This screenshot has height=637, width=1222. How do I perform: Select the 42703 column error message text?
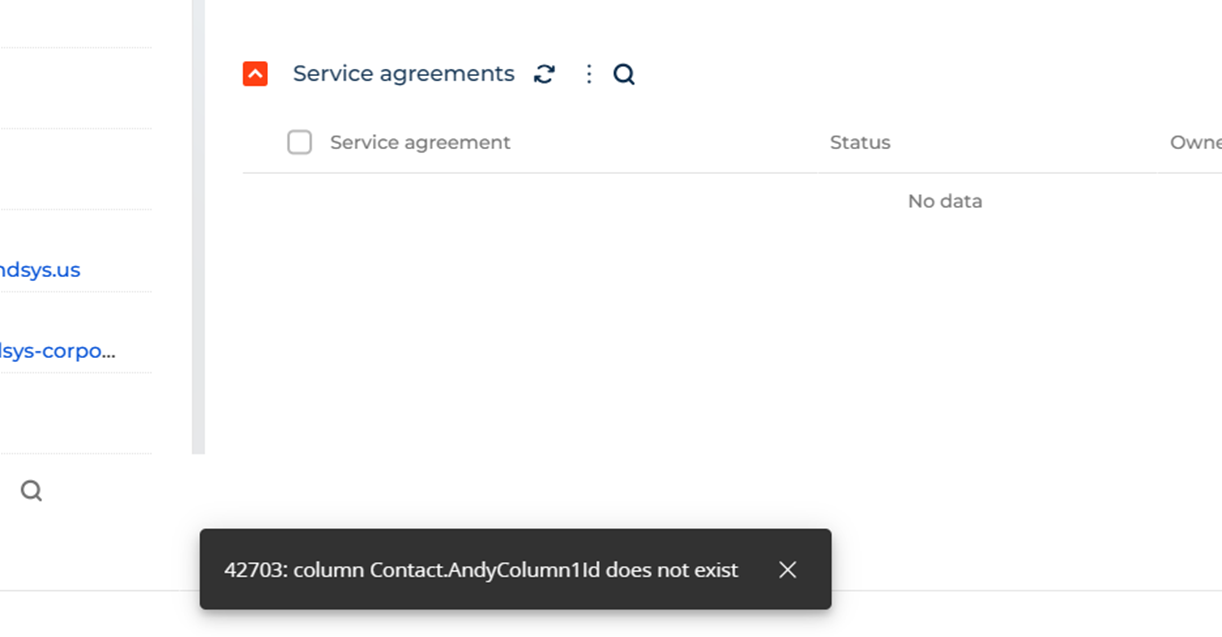coord(481,570)
